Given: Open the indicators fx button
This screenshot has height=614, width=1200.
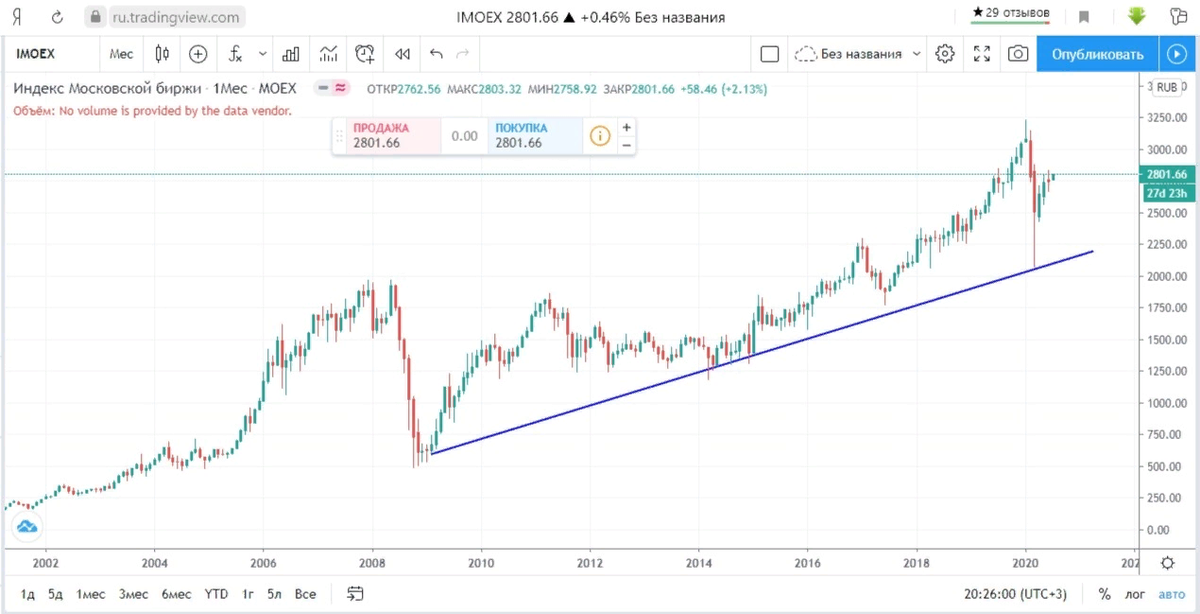Looking at the screenshot, I should click(235, 54).
